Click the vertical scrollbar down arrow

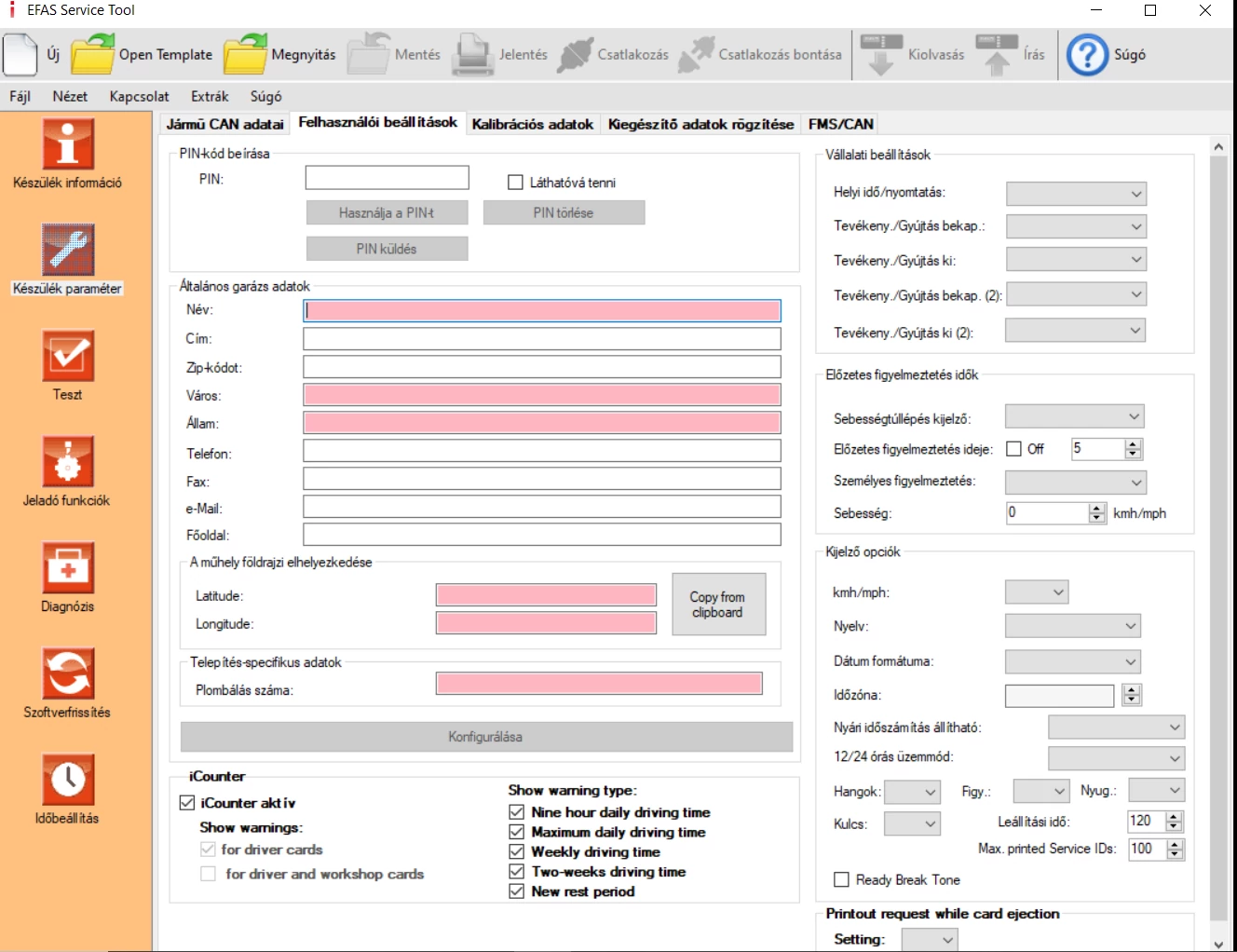[1218, 944]
